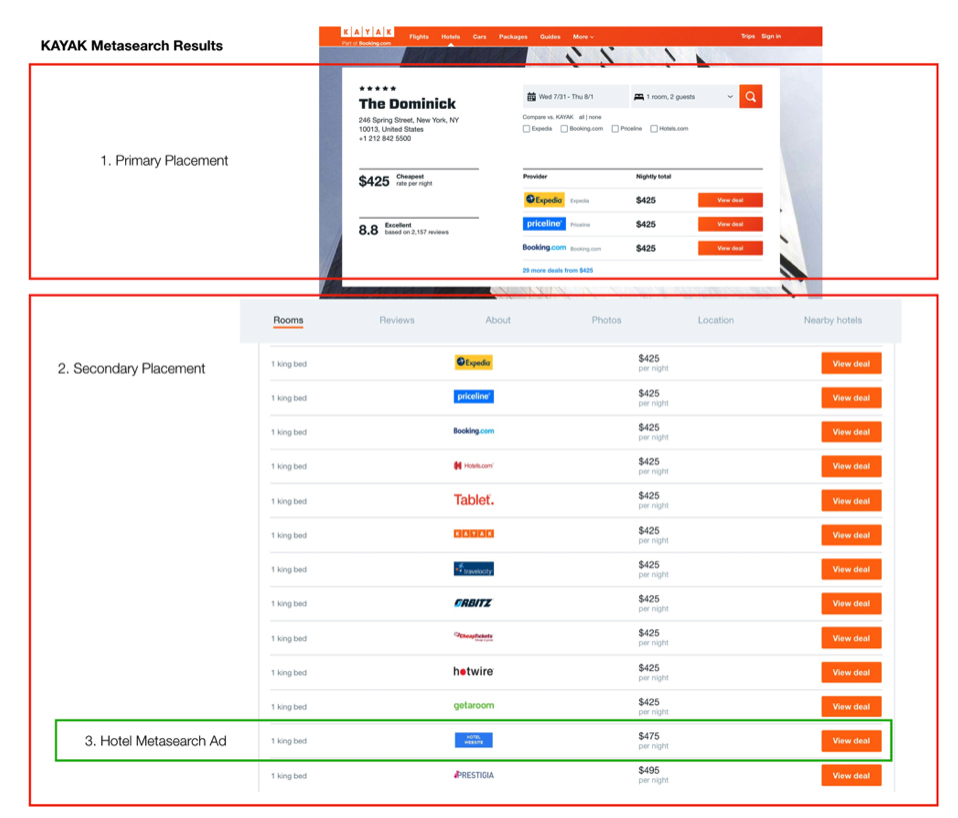Select the blue HOTEL WEBSITE badge

pyautogui.click(x=473, y=740)
